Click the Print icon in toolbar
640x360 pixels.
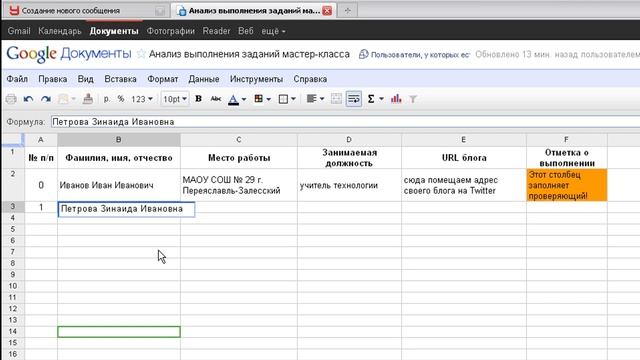pos(11,99)
